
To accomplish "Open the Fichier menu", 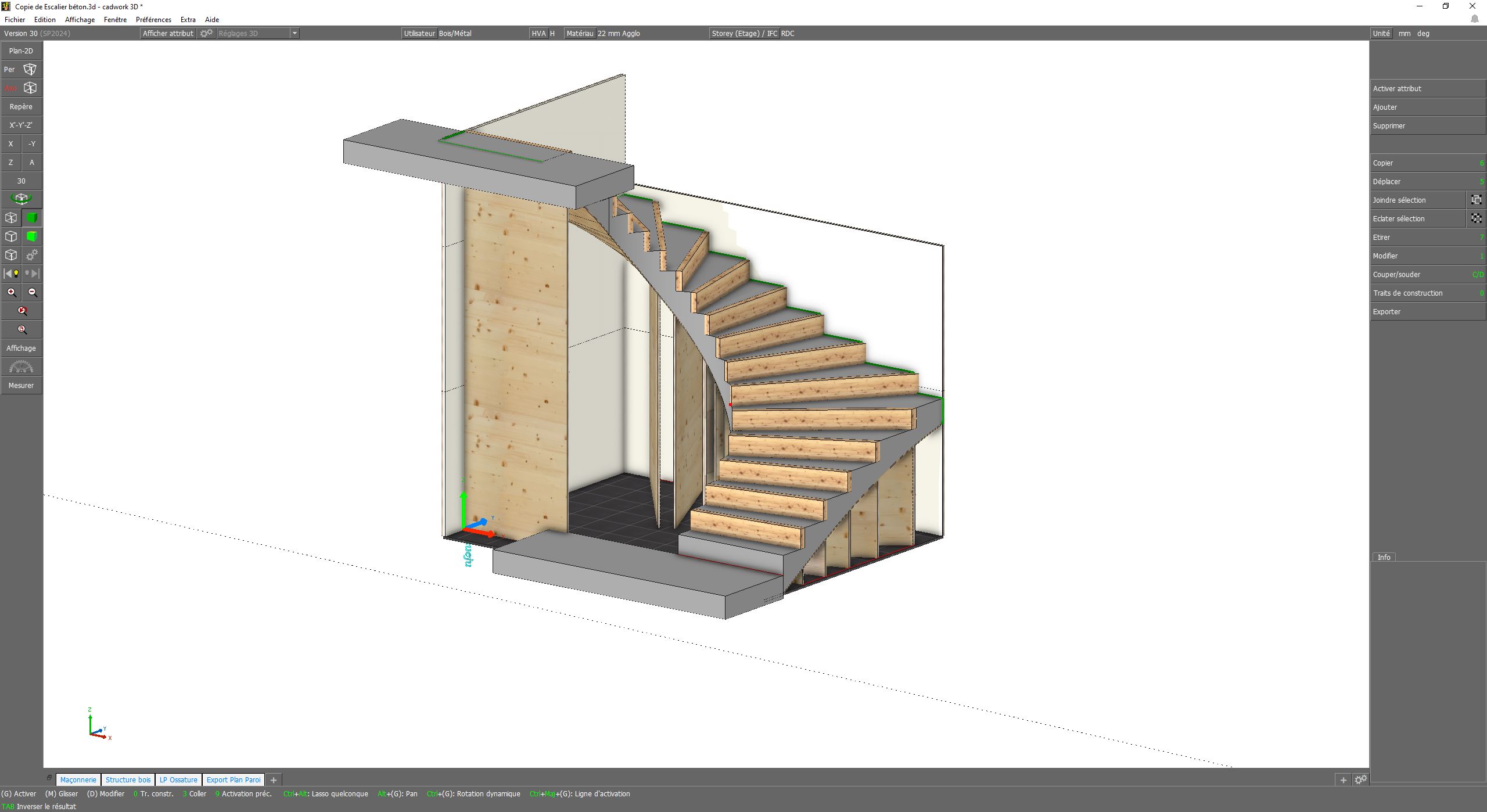I will pyautogui.click(x=15, y=20).
